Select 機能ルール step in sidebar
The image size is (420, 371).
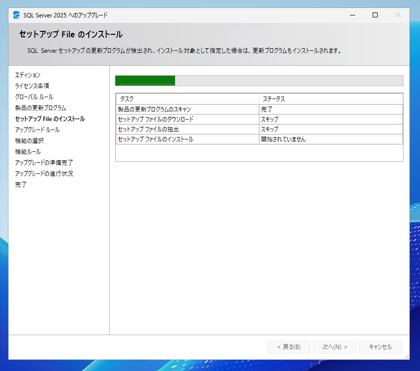(x=28, y=152)
